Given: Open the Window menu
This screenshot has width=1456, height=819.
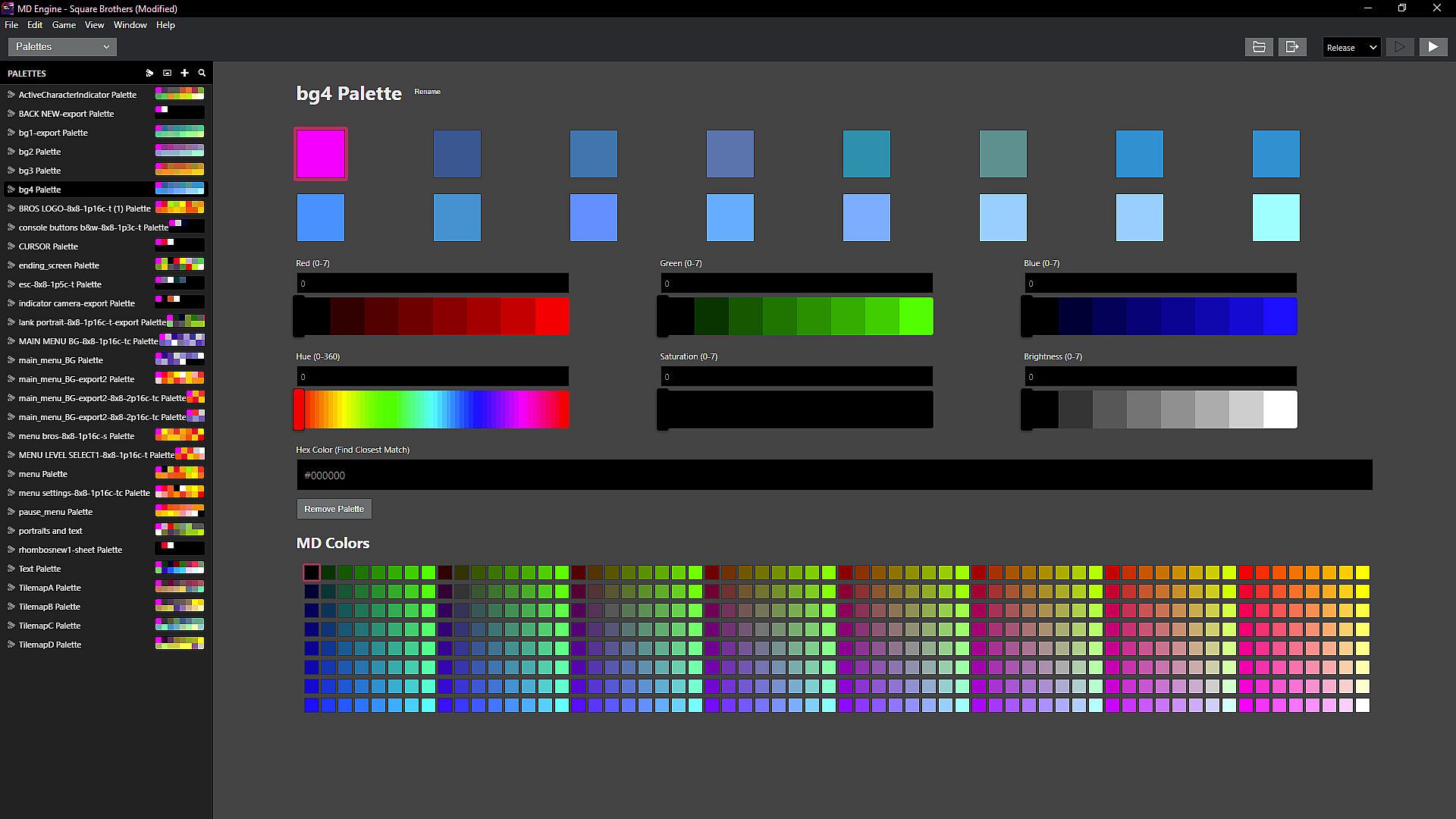Looking at the screenshot, I should 130,25.
